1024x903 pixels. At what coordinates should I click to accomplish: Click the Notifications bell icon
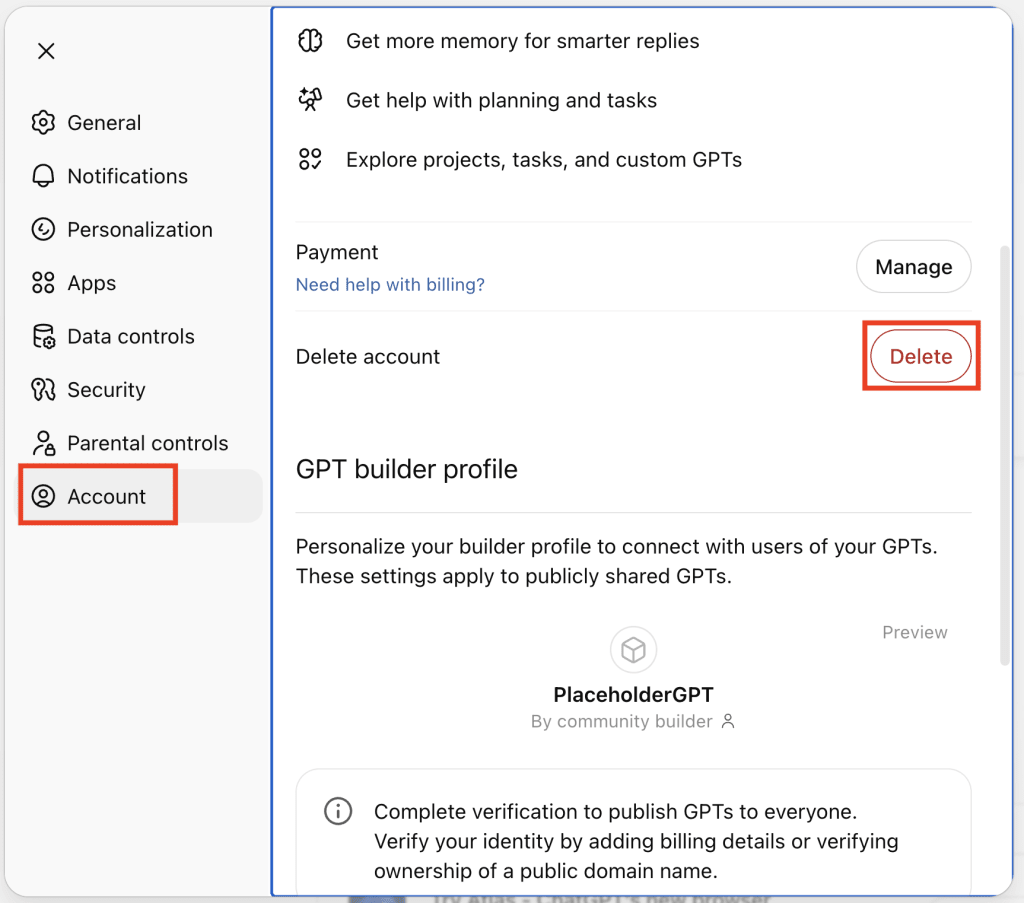click(43, 176)
